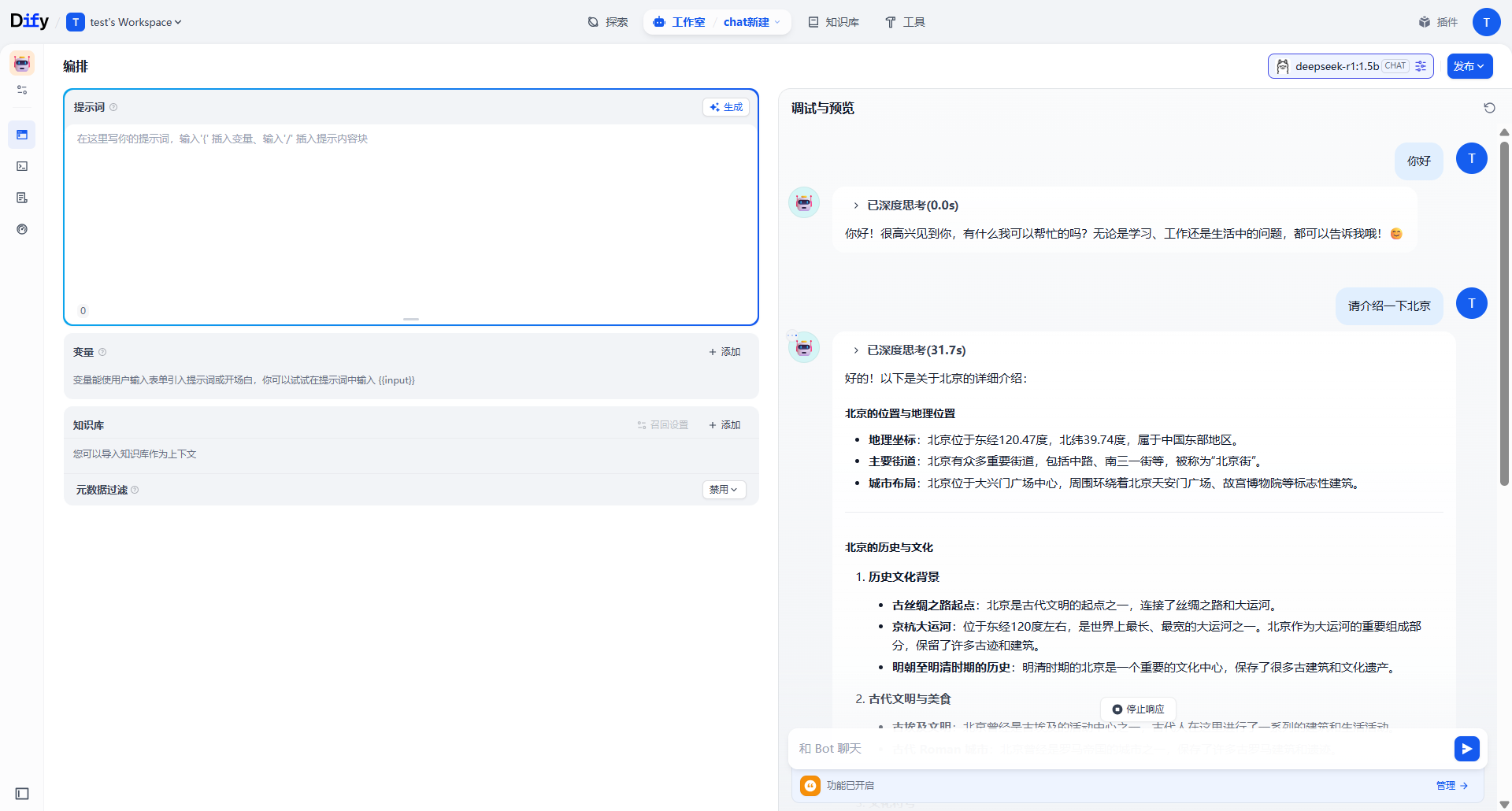Click 停止响应 to stop generation
The height and width of the screenshot is (811, 1512).
[1138, 709]
